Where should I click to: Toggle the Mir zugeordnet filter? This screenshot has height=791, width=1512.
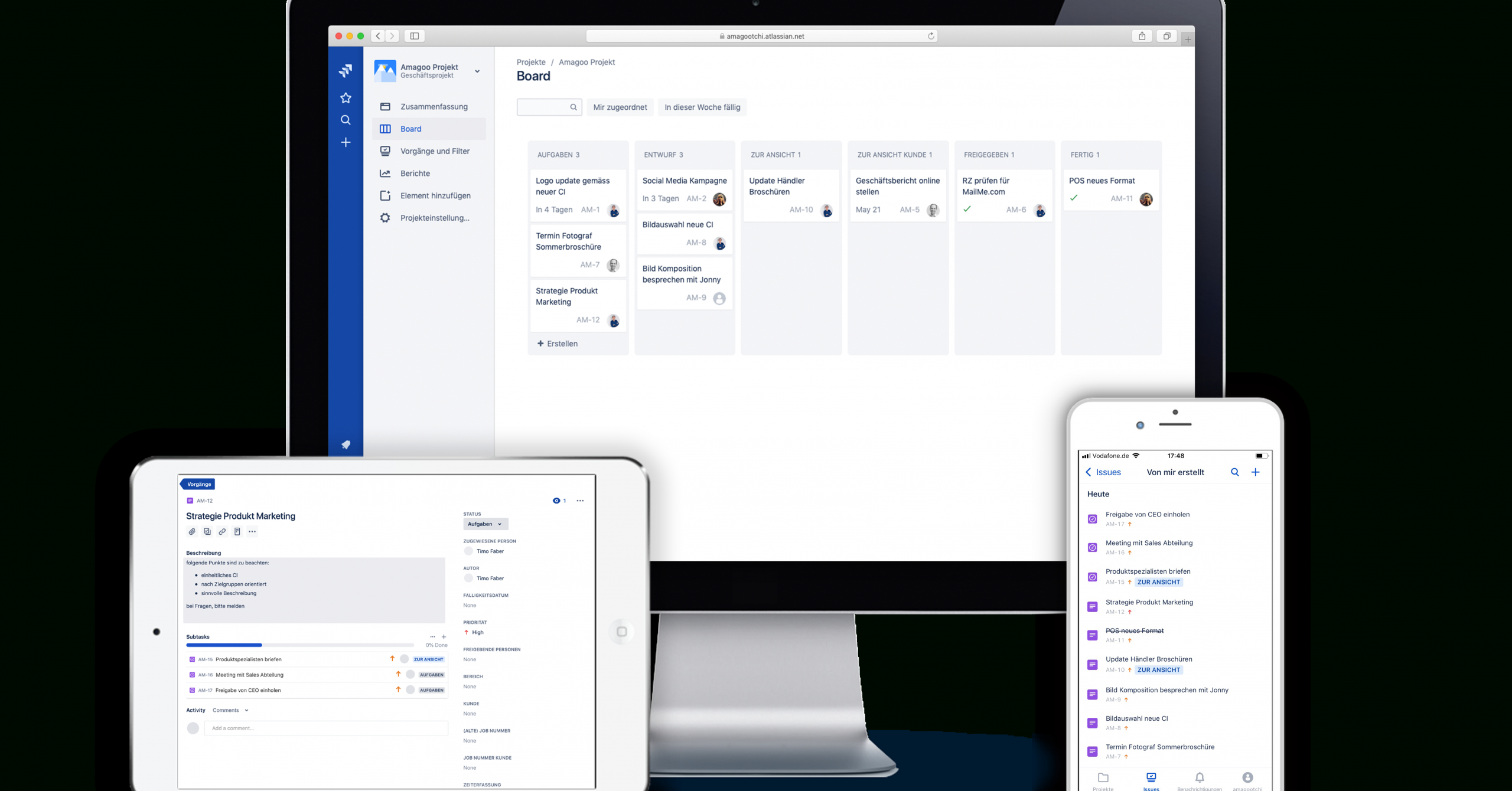pyautogui.click(x=620, y=107)
